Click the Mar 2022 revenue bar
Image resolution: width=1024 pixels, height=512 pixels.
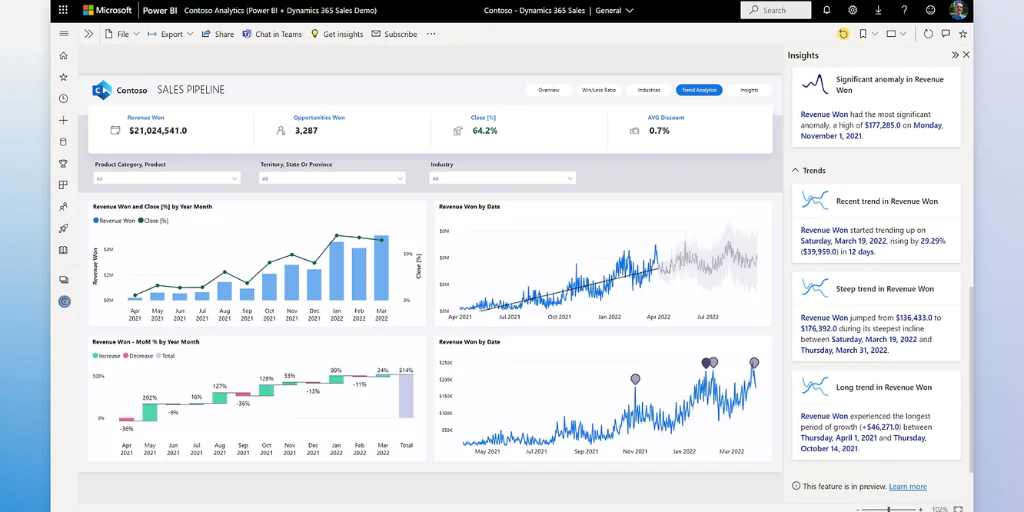click(x=381, y=268)
